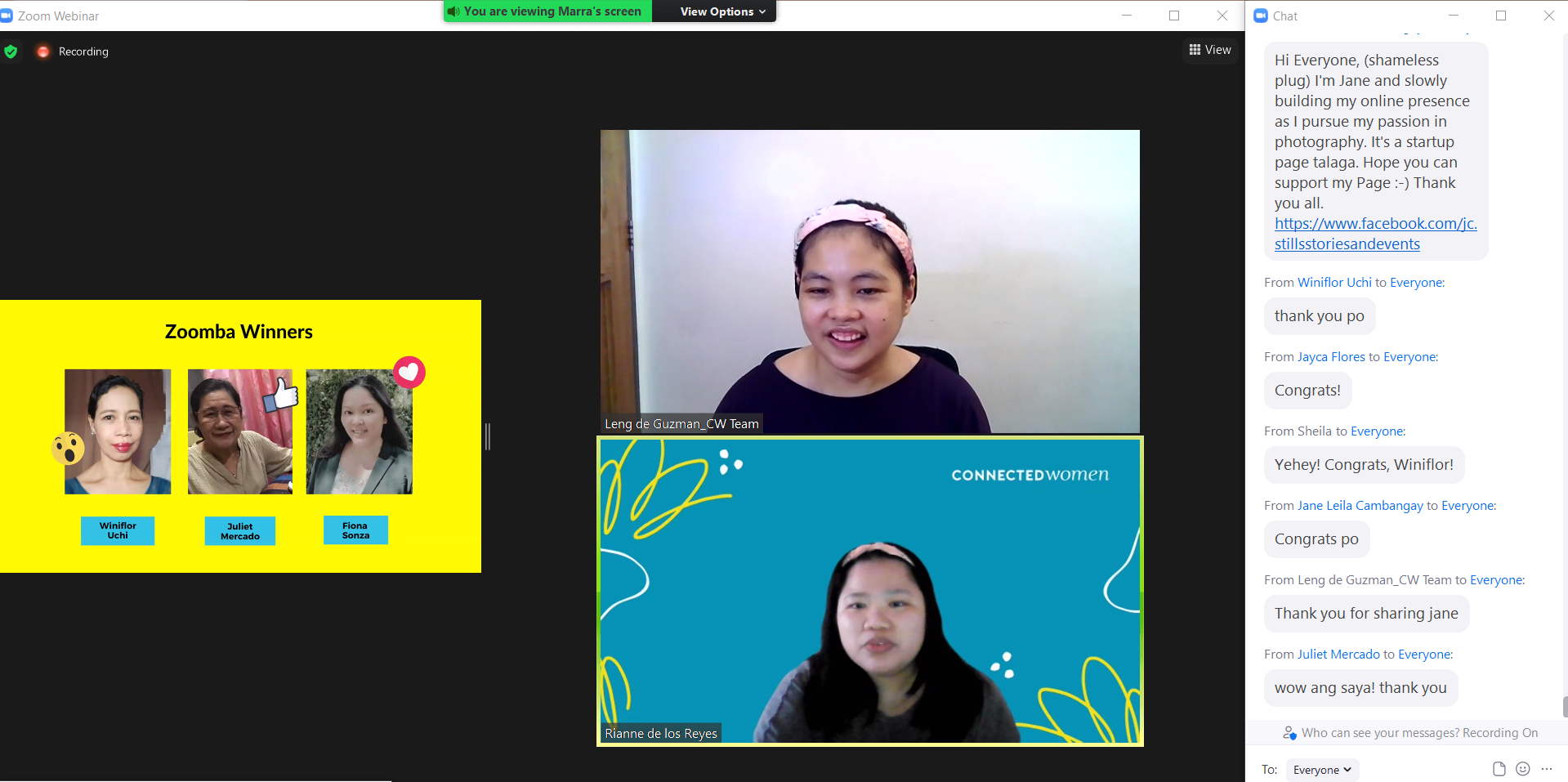Select Rianne de los Reyes video tile
Viewport: 1568px width, 782px height.
pyautogui.click(x=870, y=591)
